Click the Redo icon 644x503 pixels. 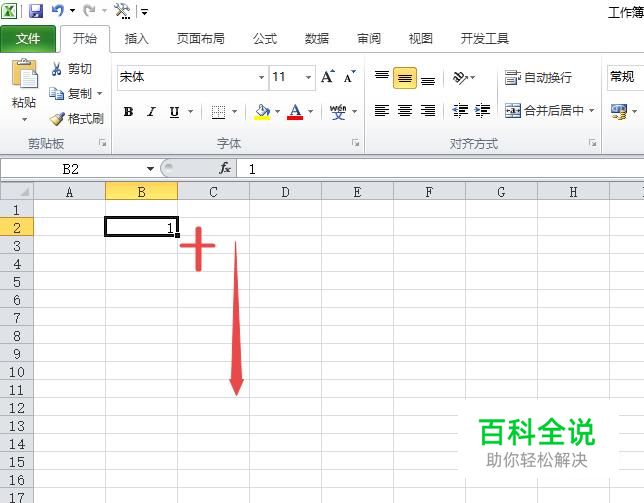89,11
